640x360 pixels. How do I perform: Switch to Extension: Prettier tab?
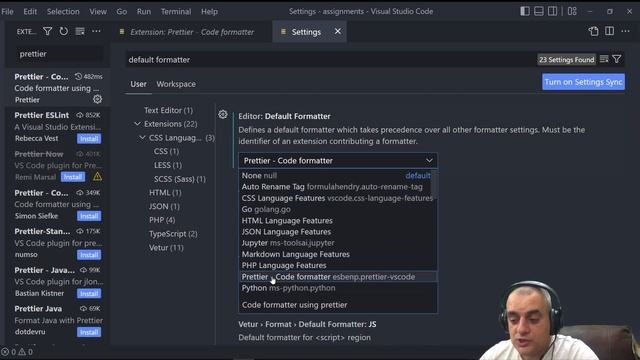pos(192,32)
